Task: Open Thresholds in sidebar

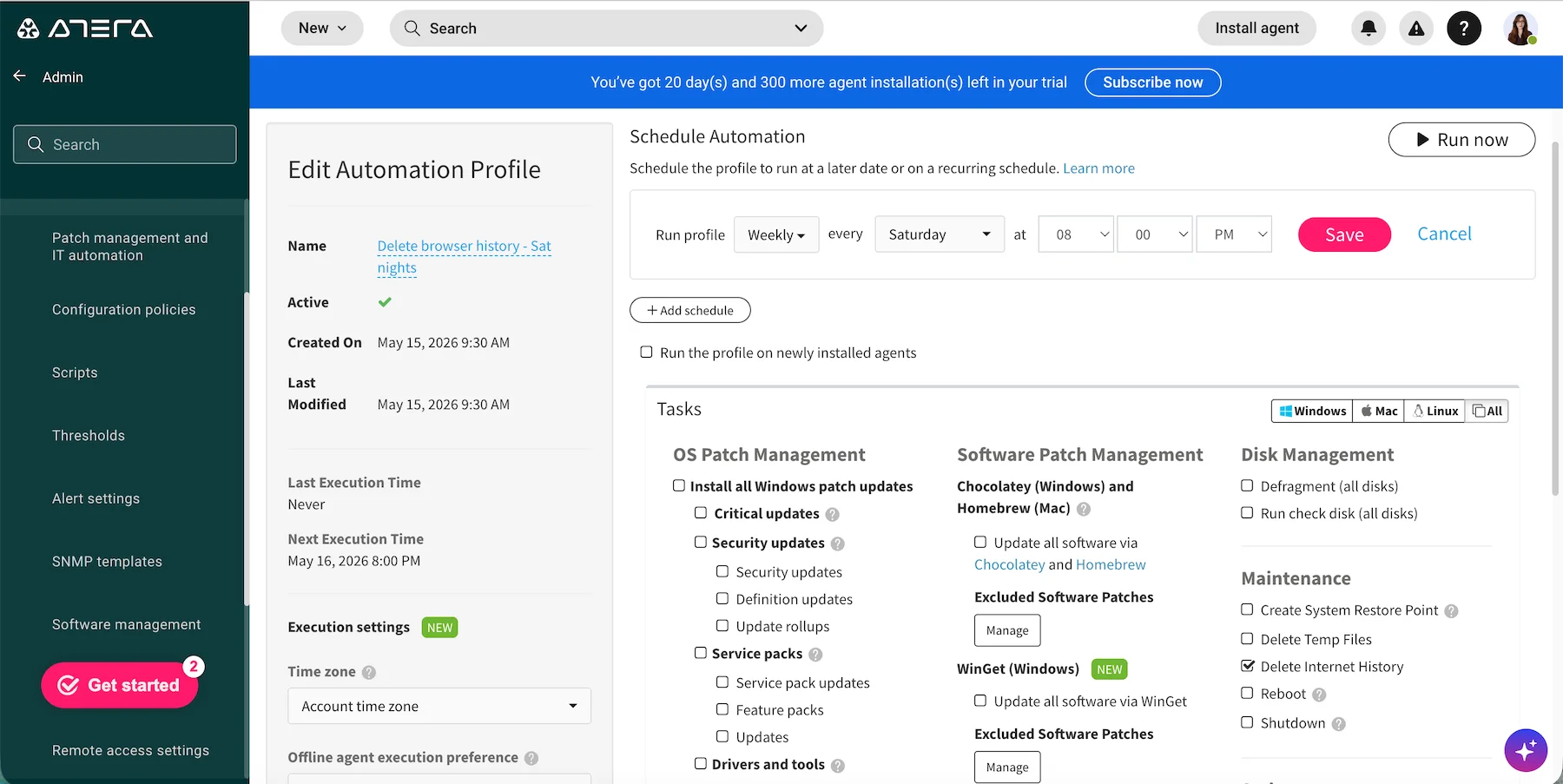Action: click(89, 435)
